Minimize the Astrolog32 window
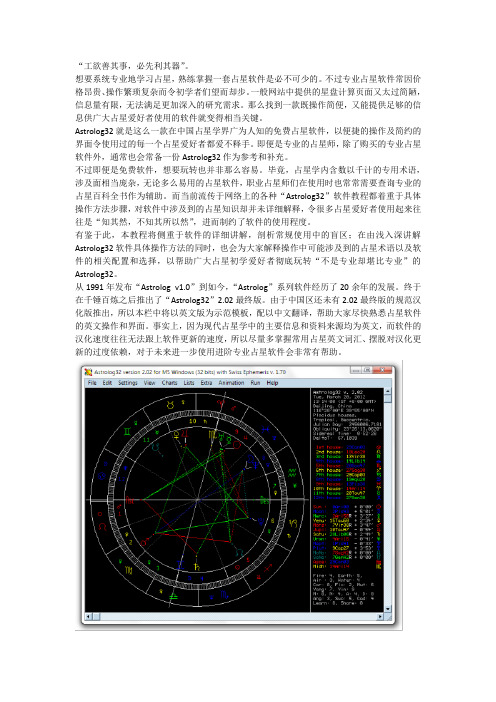 point(356,370)
